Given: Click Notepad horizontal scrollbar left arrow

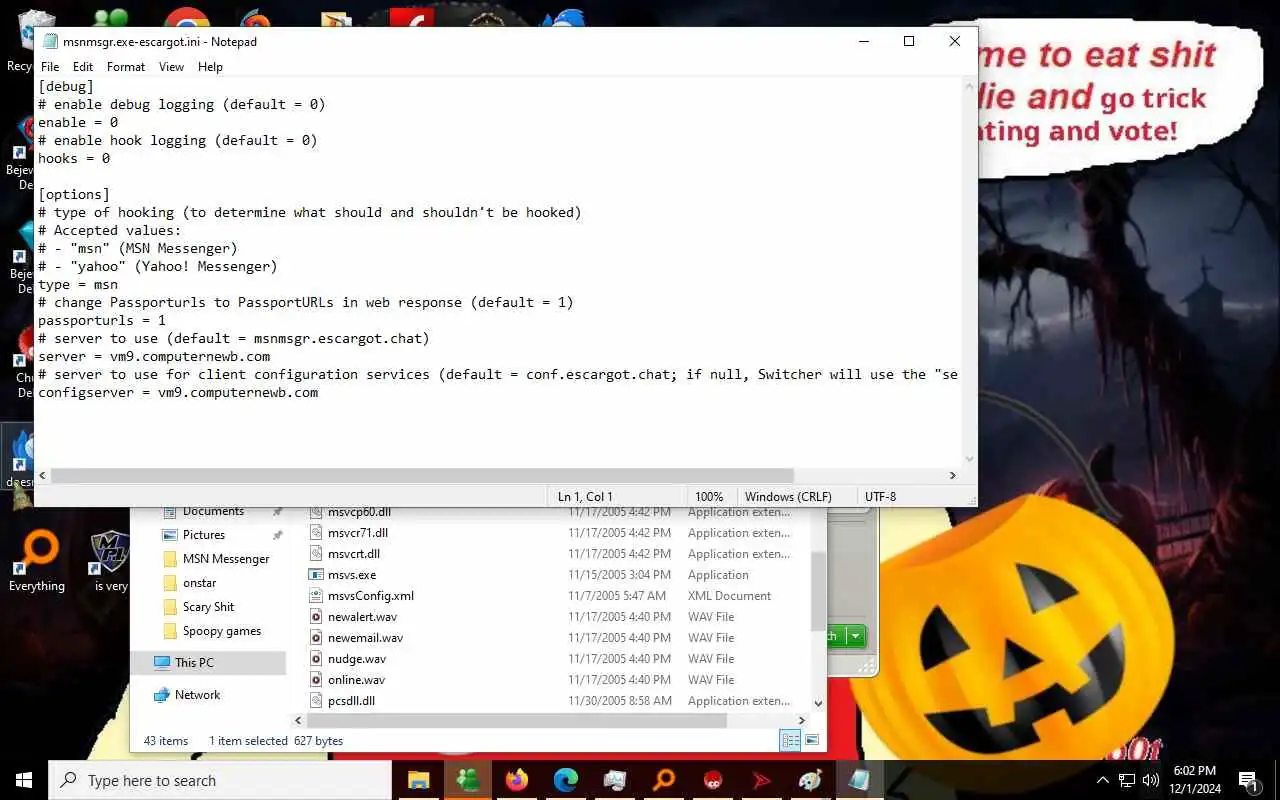Looking at the screenshot, I should tap(42, 476).
